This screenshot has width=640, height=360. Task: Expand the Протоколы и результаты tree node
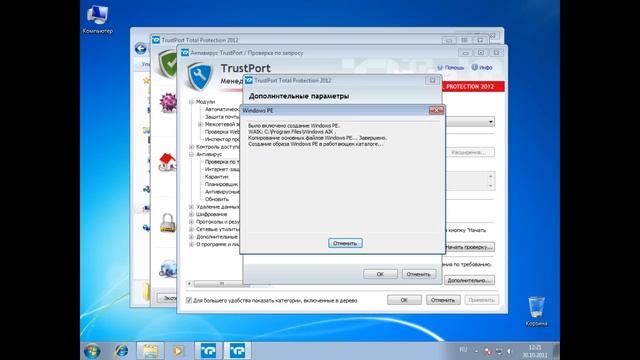pos(191,222)
